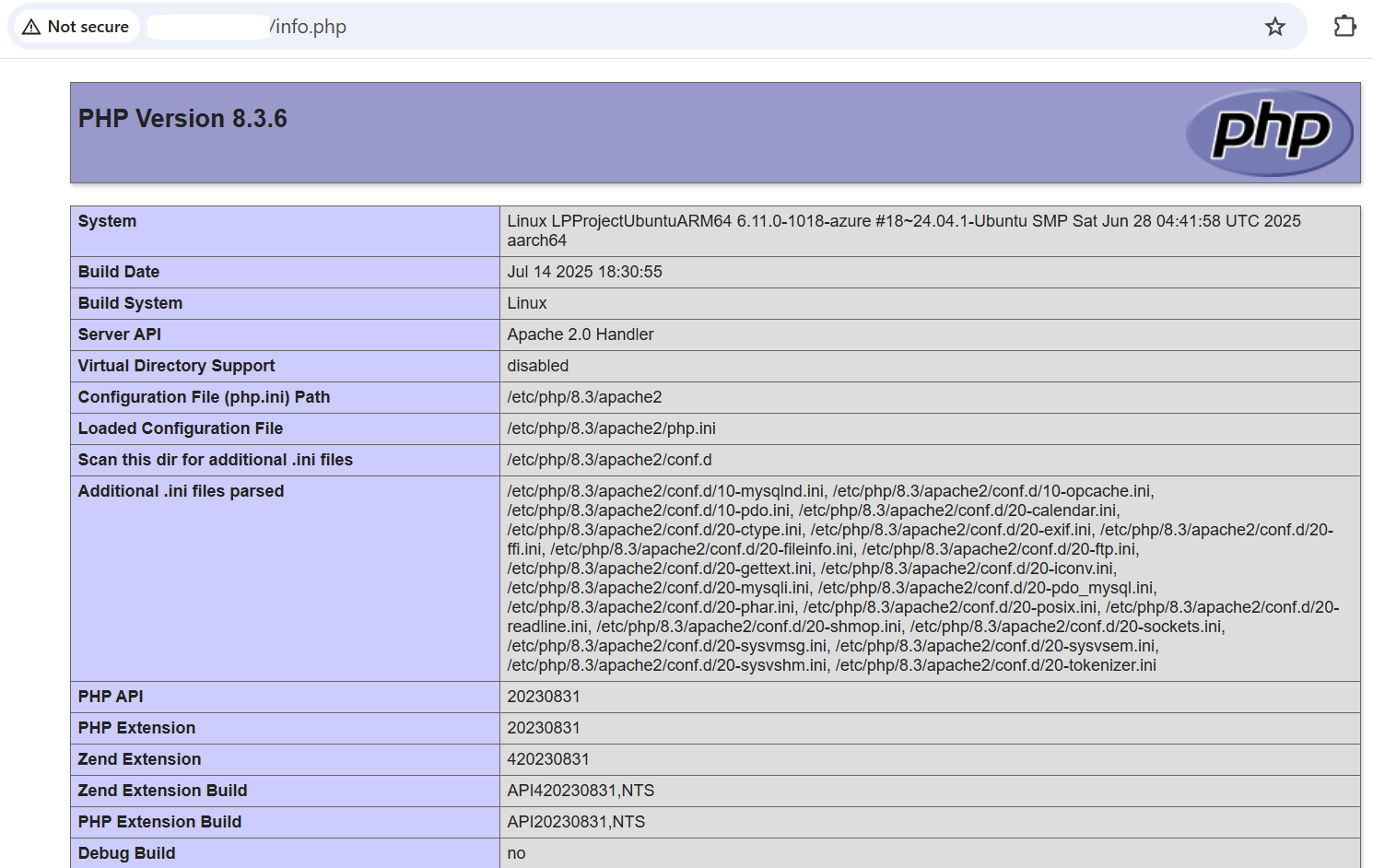Click the Server API row showing Apache 2.0 Handler
This screenshot has width=1373, height=868.
(x=580, y=334)
